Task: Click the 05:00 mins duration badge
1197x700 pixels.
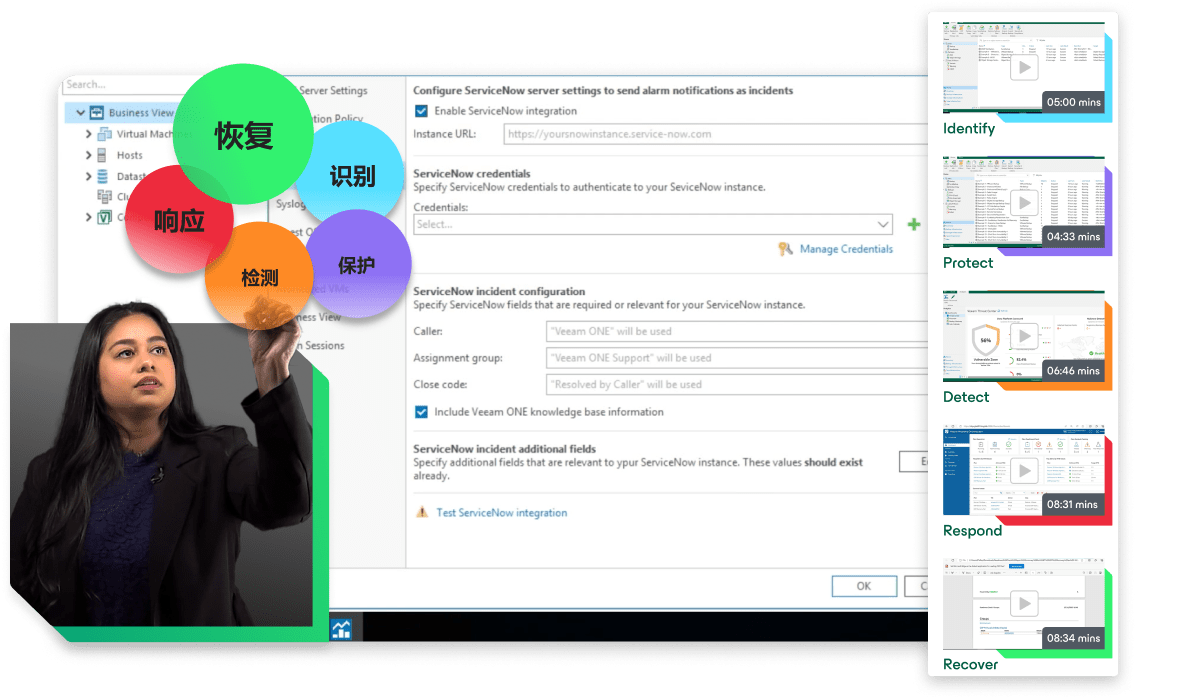Action: pos(1073,102)
